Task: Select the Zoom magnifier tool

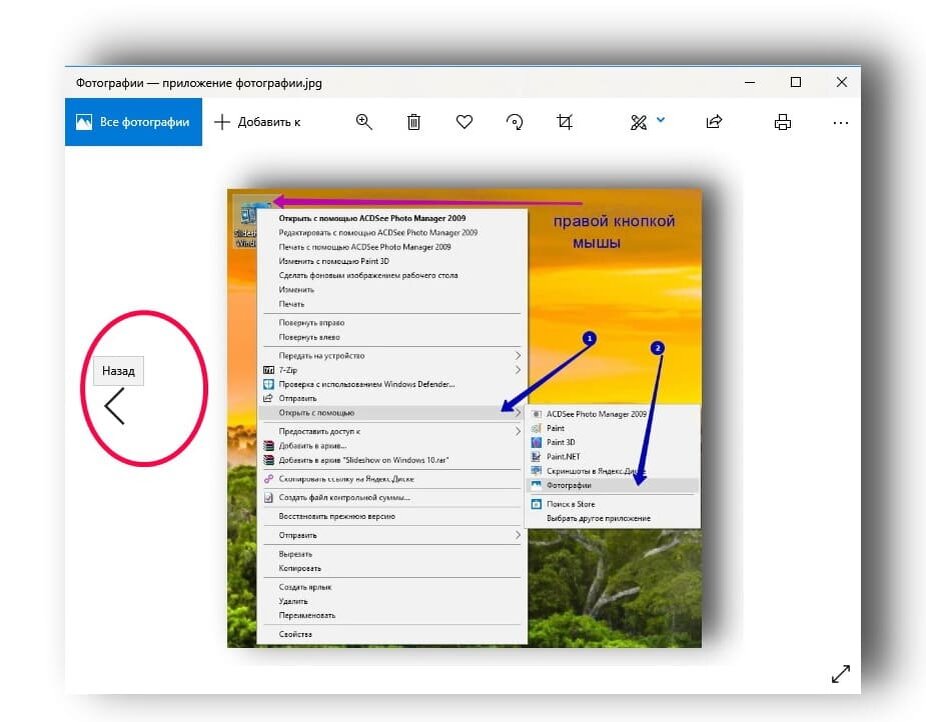Action: click(364, 121)
